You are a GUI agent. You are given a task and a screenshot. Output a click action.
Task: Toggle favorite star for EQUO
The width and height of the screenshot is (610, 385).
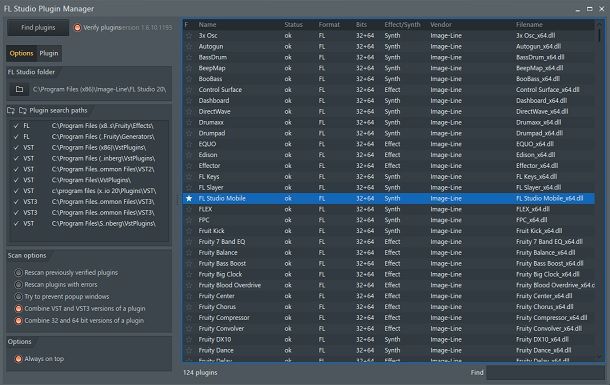pos(189,144)
